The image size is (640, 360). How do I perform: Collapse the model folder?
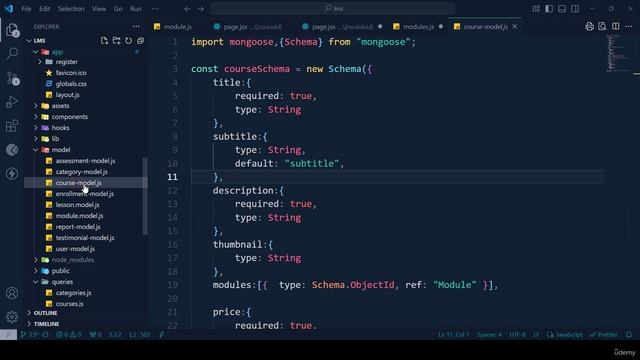pyautogui.click(x=36, y=150)
